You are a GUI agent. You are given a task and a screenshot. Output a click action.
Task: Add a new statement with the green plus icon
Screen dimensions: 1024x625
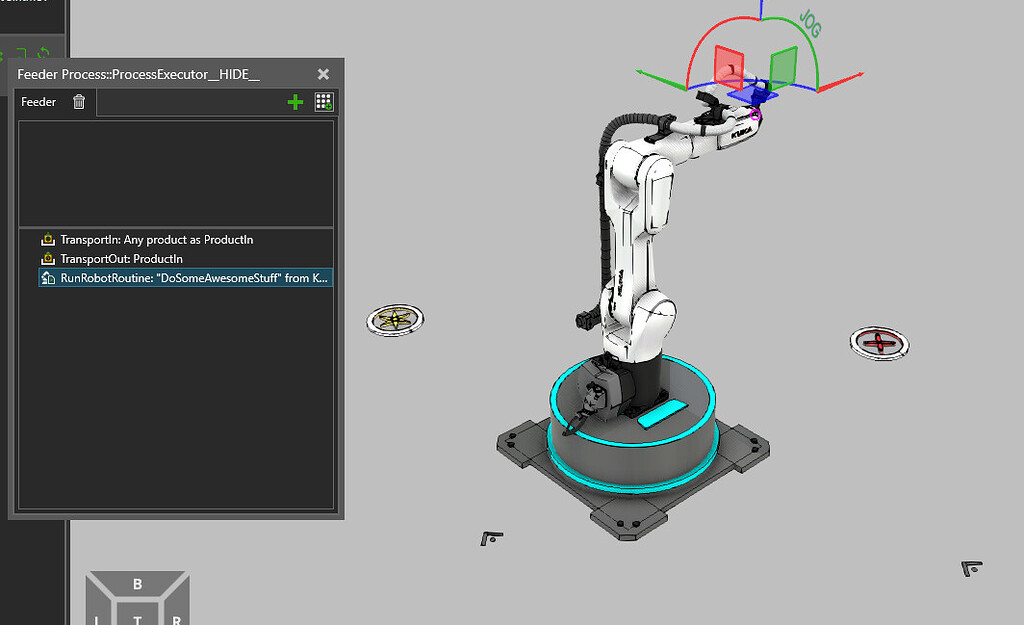point(295,101)
